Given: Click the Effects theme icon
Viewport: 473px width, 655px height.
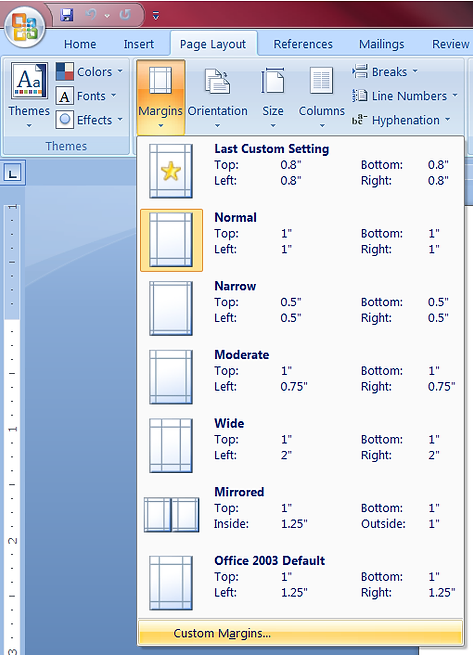Looking at the screenshot, I should coord(65,120).
